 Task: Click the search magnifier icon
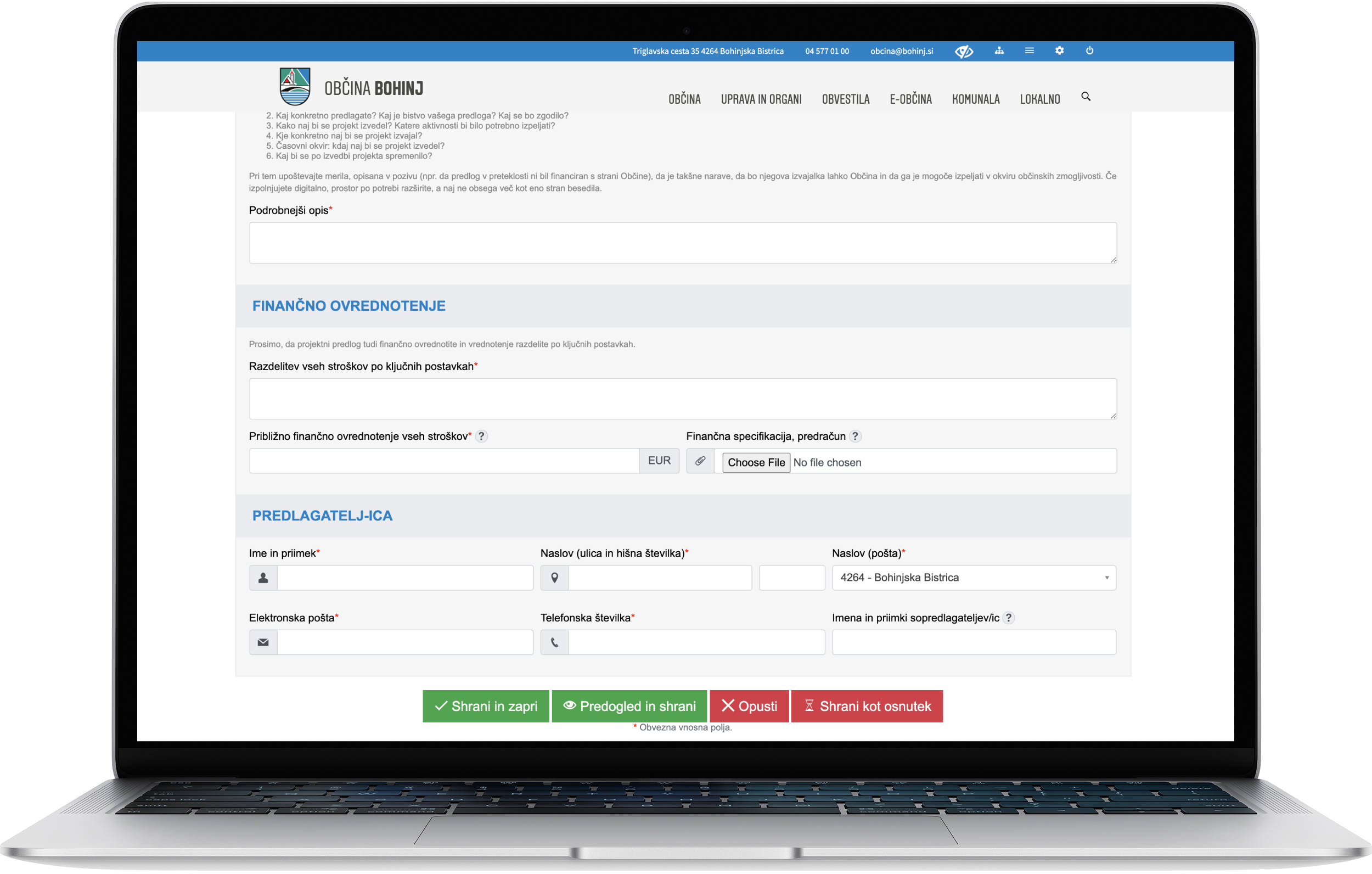1086,97
